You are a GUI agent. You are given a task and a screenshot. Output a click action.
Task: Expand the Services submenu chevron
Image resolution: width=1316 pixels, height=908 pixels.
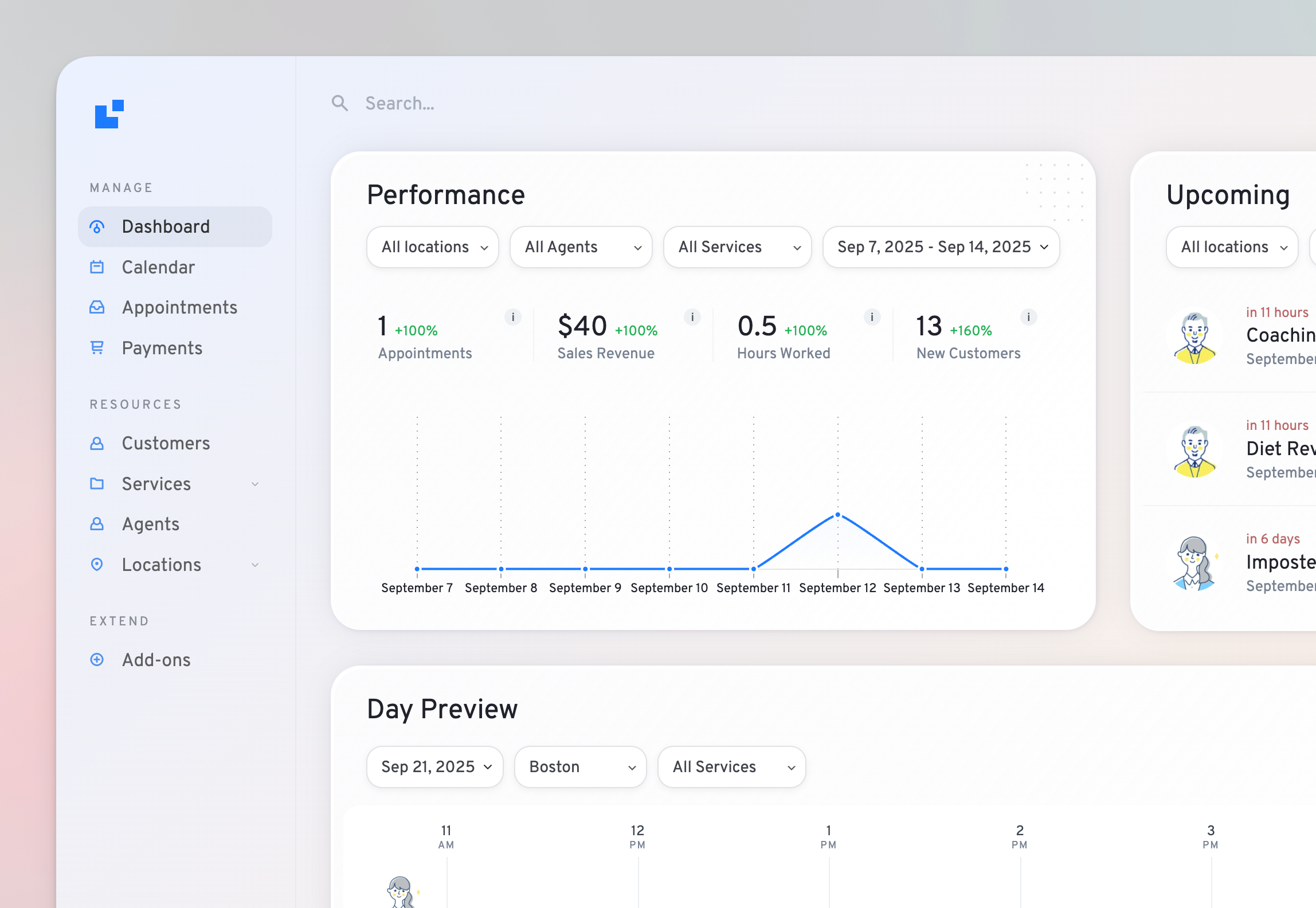(255, 484)
